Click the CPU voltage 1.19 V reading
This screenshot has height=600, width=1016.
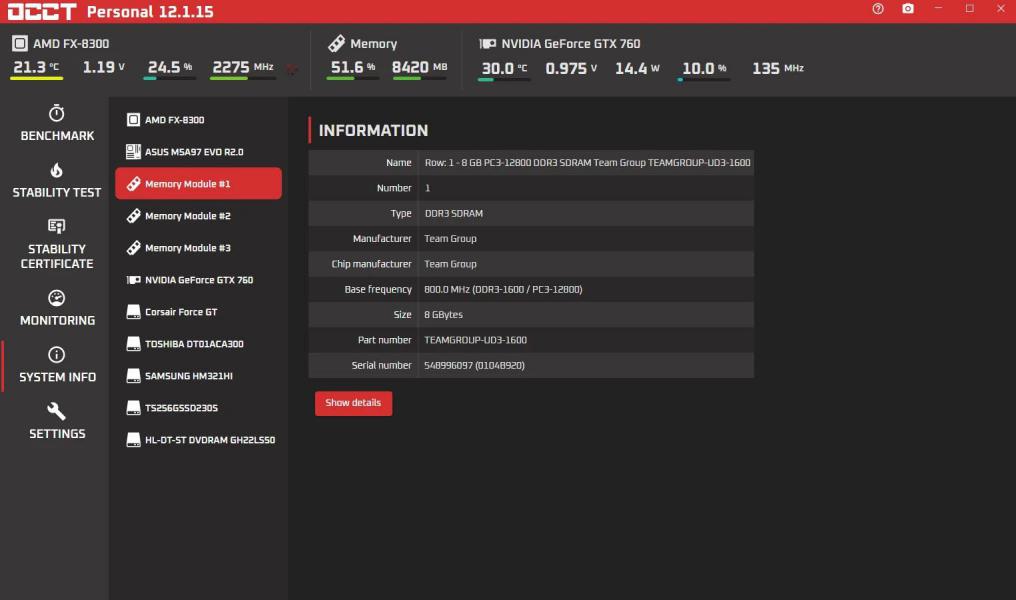pyautogui.click(x=104, y=67)
